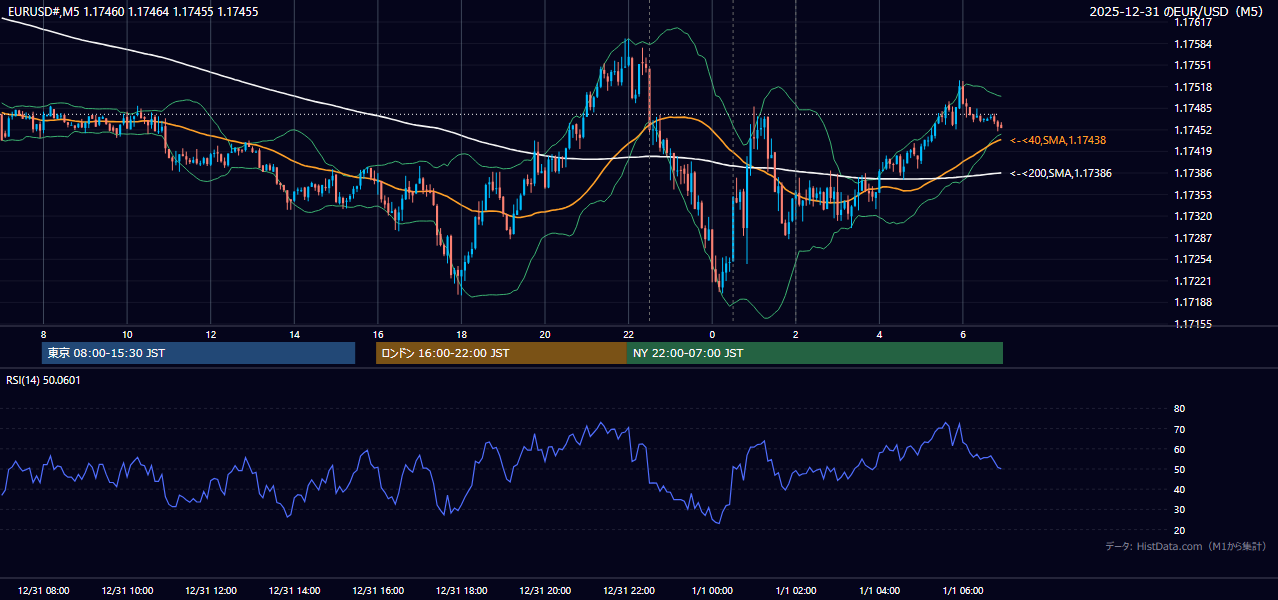1278x600 pixels.
Task: Click price axis label 1.17485
Action: click(x=1192, y=108)
